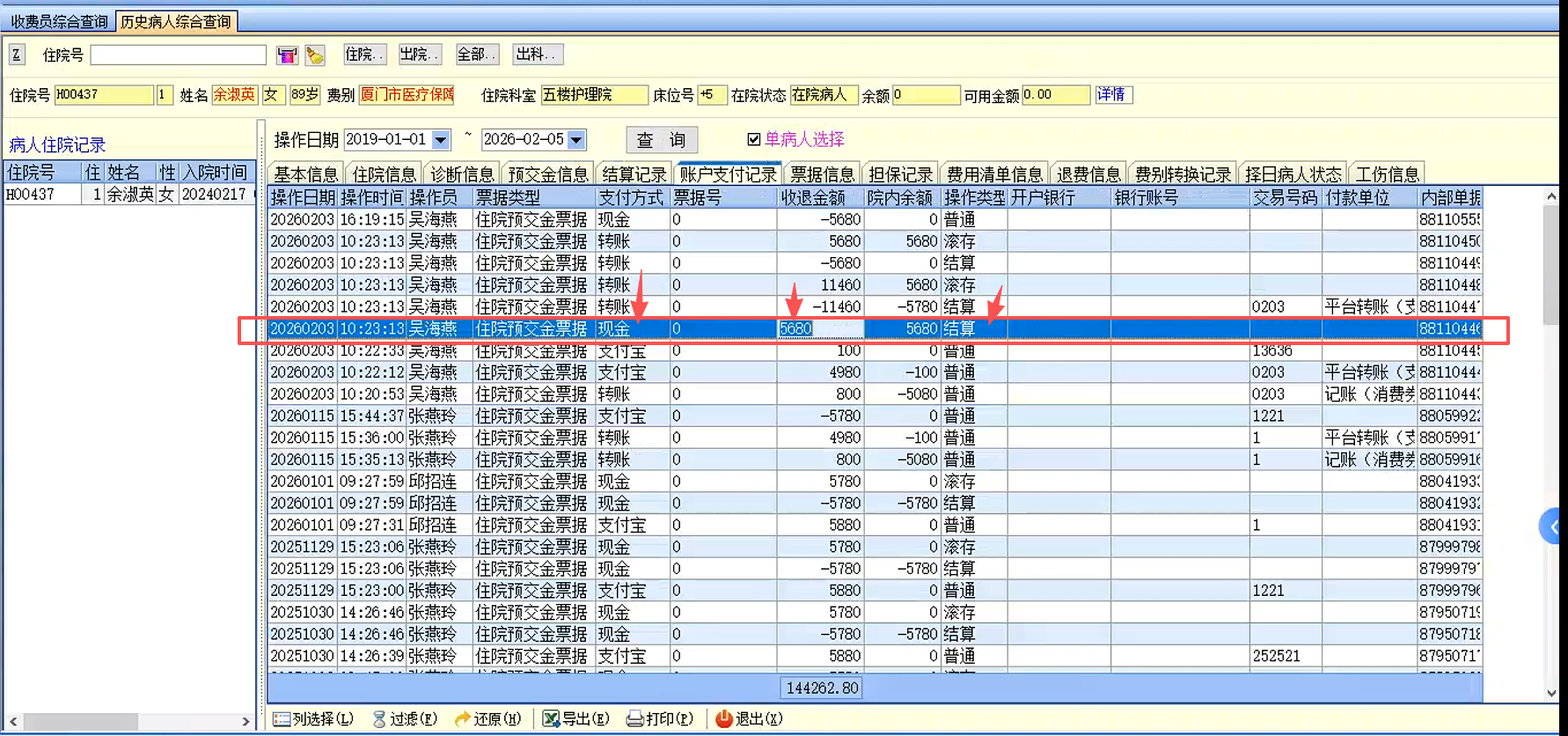This screenshot has height=736, width=1568.
Task: Open the 票据信息 tab
Action: click(x=822, y=174)
